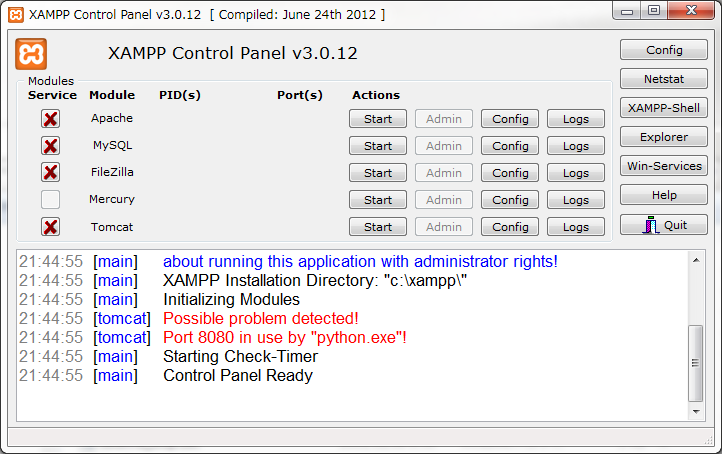Viewport: 722px width, 454px height.
Task: Click the 'Modules' group label
Action: [x=51, y=81]
